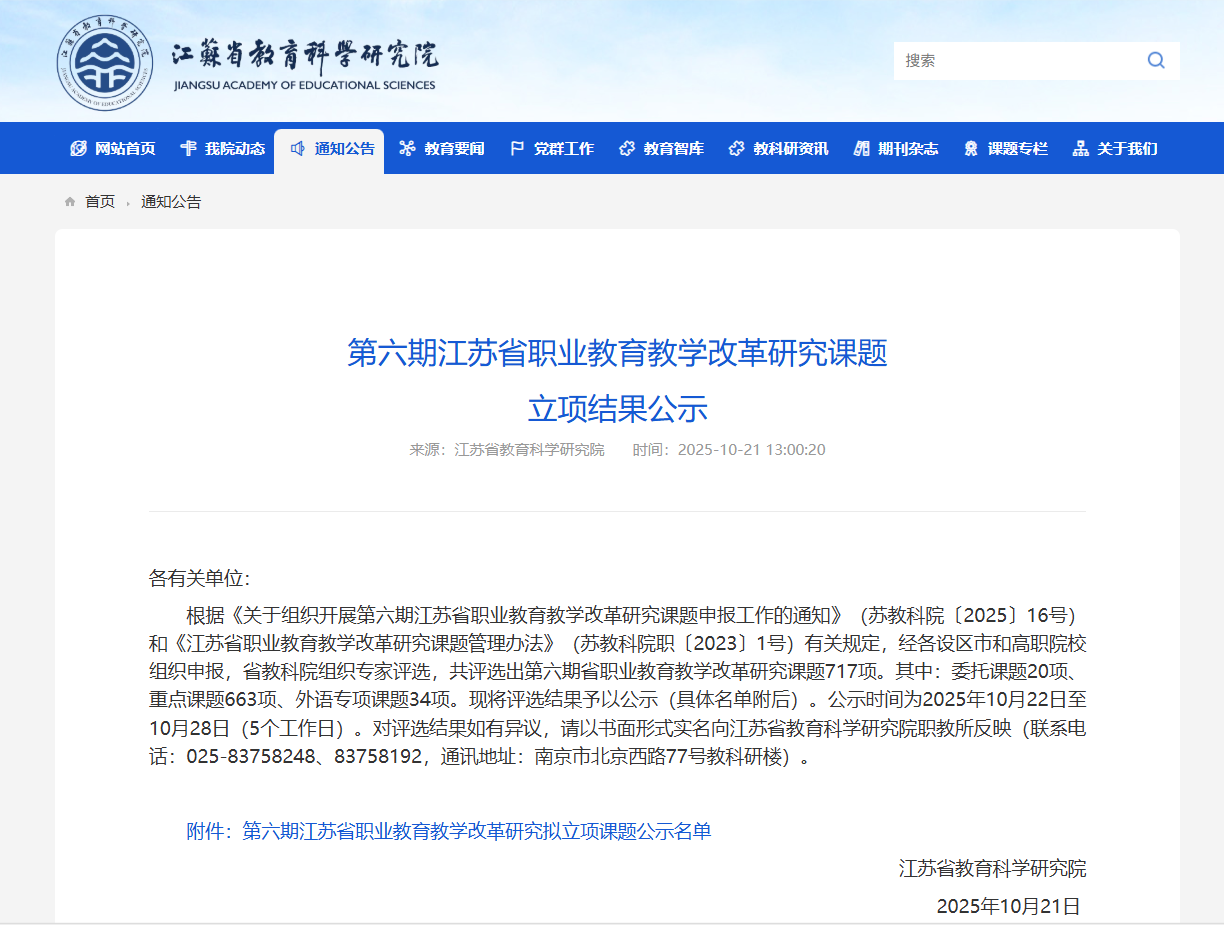Screen dimensions: 1224x925
Task: Select the 通知公告 navigation tab
Action: (344, 149)
